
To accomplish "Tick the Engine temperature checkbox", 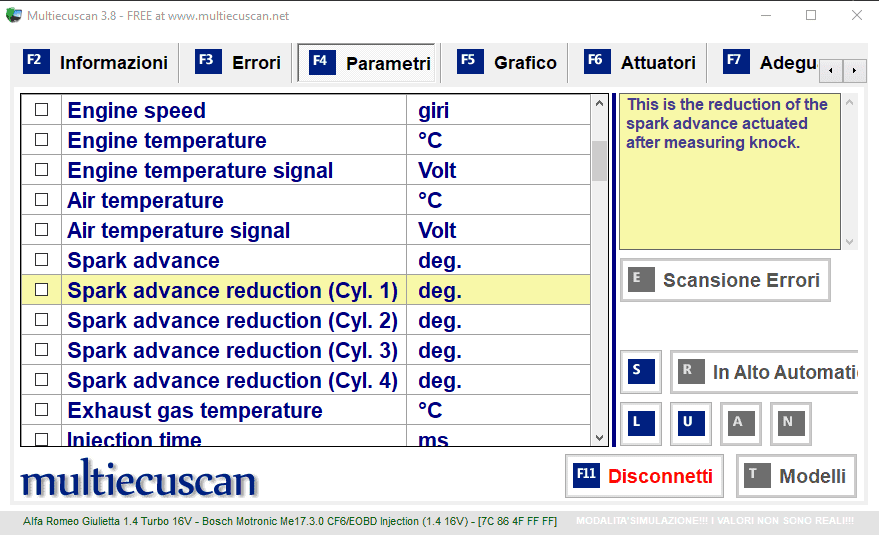I will tap(41, 140).
